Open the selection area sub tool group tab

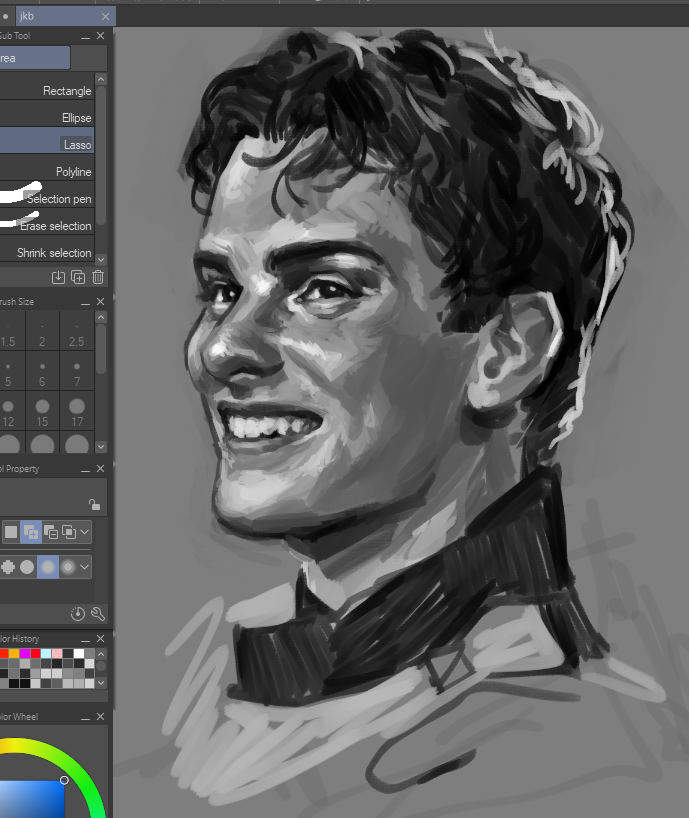tap(34, 58)
